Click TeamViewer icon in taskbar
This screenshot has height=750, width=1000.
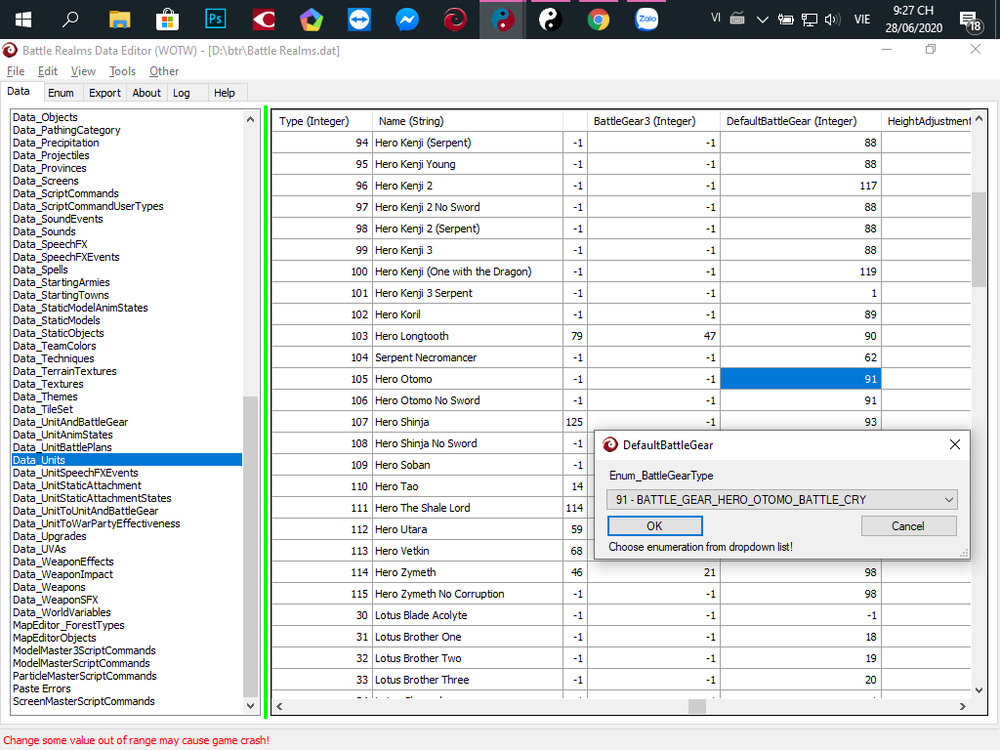(x=359, y=19)
